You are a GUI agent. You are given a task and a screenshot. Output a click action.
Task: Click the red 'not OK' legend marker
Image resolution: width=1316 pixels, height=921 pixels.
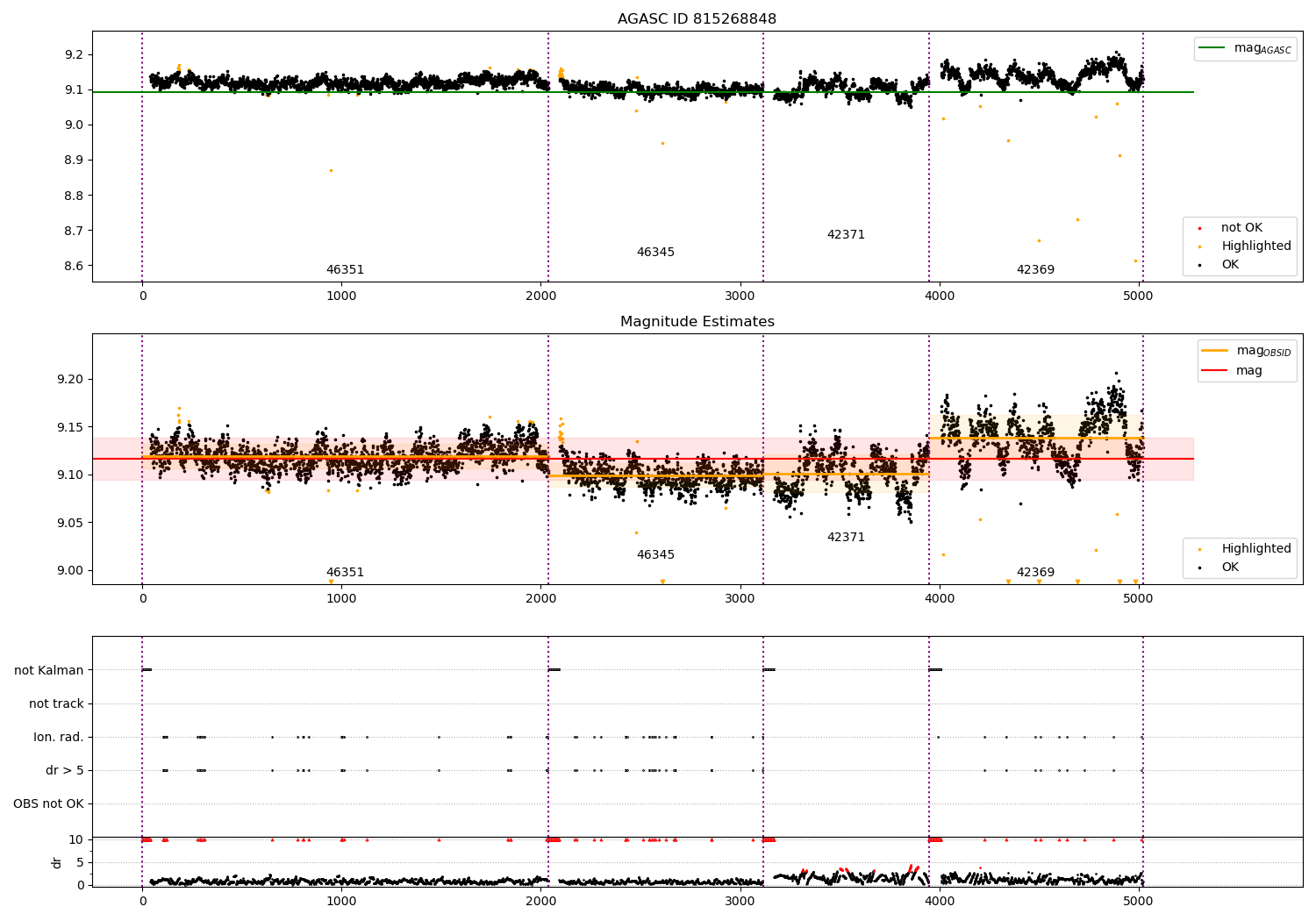click(x=1199, y=228)
